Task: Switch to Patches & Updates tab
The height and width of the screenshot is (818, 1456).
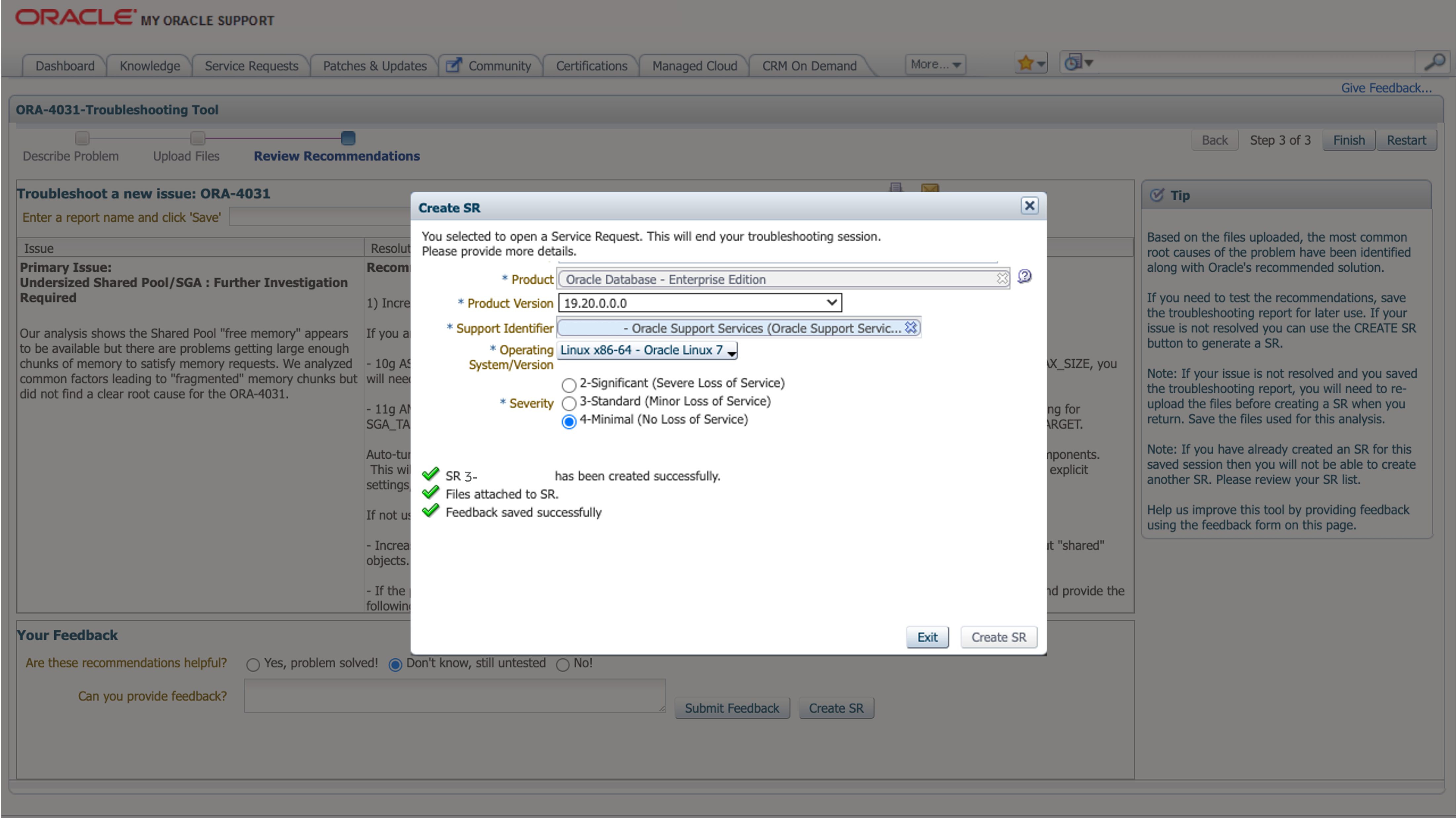Action: coord(374,66)
